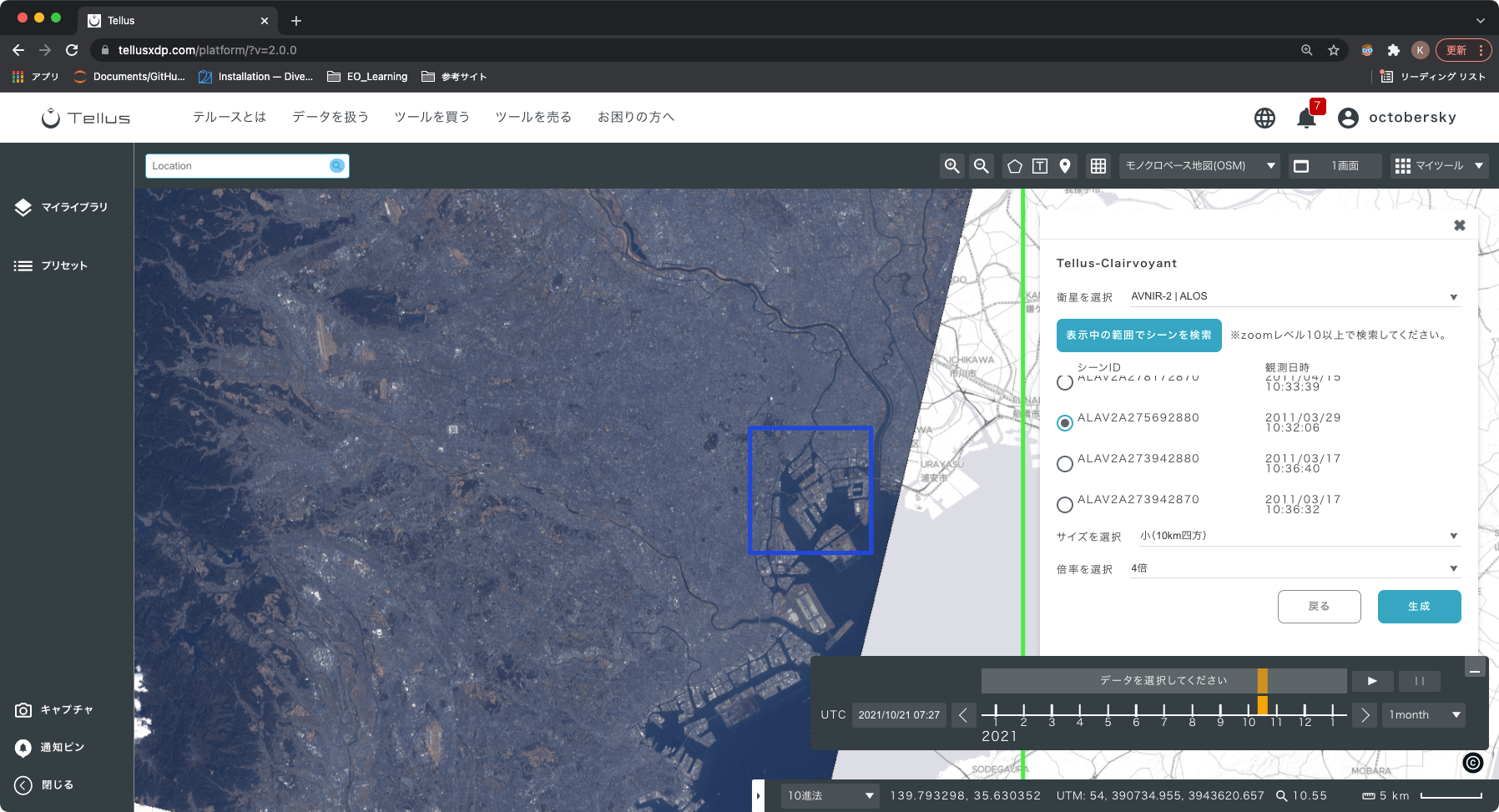
Task: Open the モノクロベース地図(OSM) basemap dropdown
Action: click(1199, 166)
